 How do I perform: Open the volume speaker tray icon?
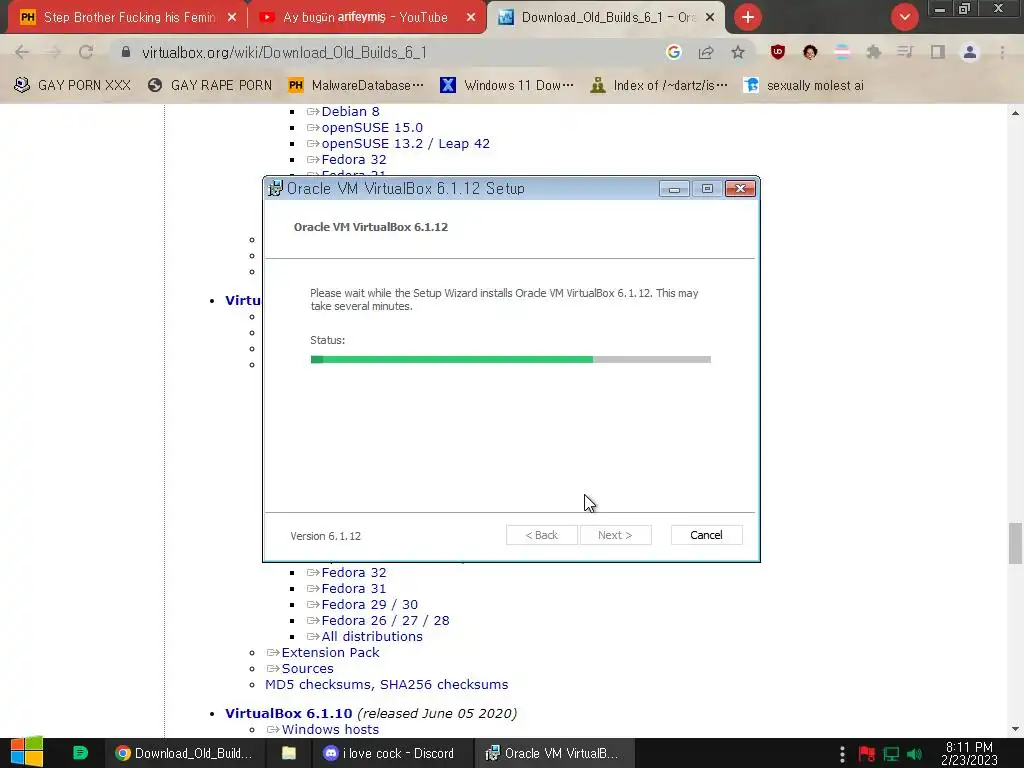click(914, 754)
